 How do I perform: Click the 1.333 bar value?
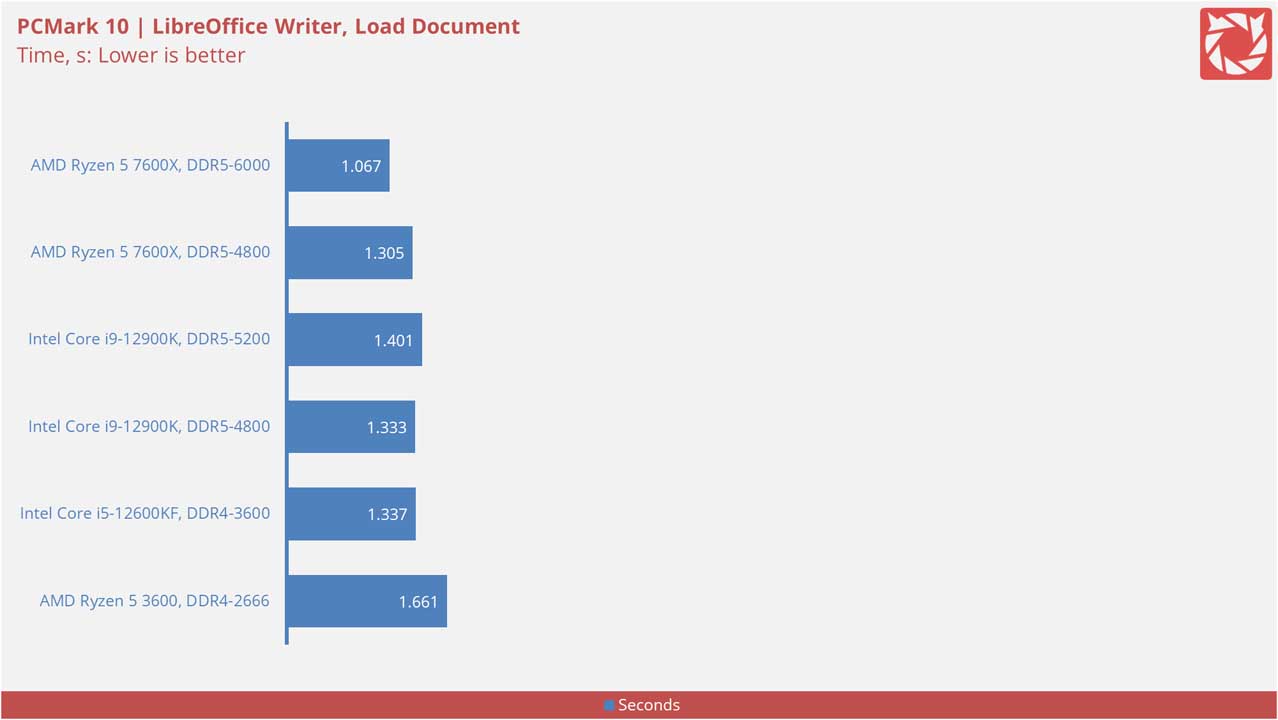[x=387, y=427]
